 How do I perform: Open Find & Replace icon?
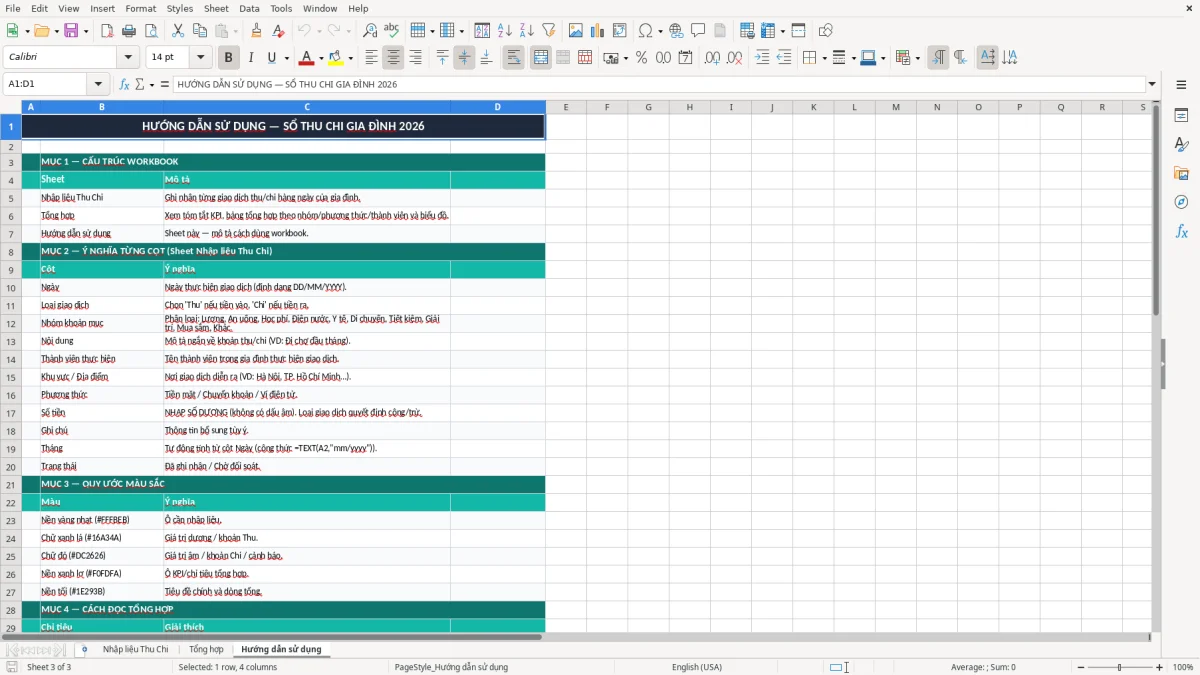click(x=370, y=31)
